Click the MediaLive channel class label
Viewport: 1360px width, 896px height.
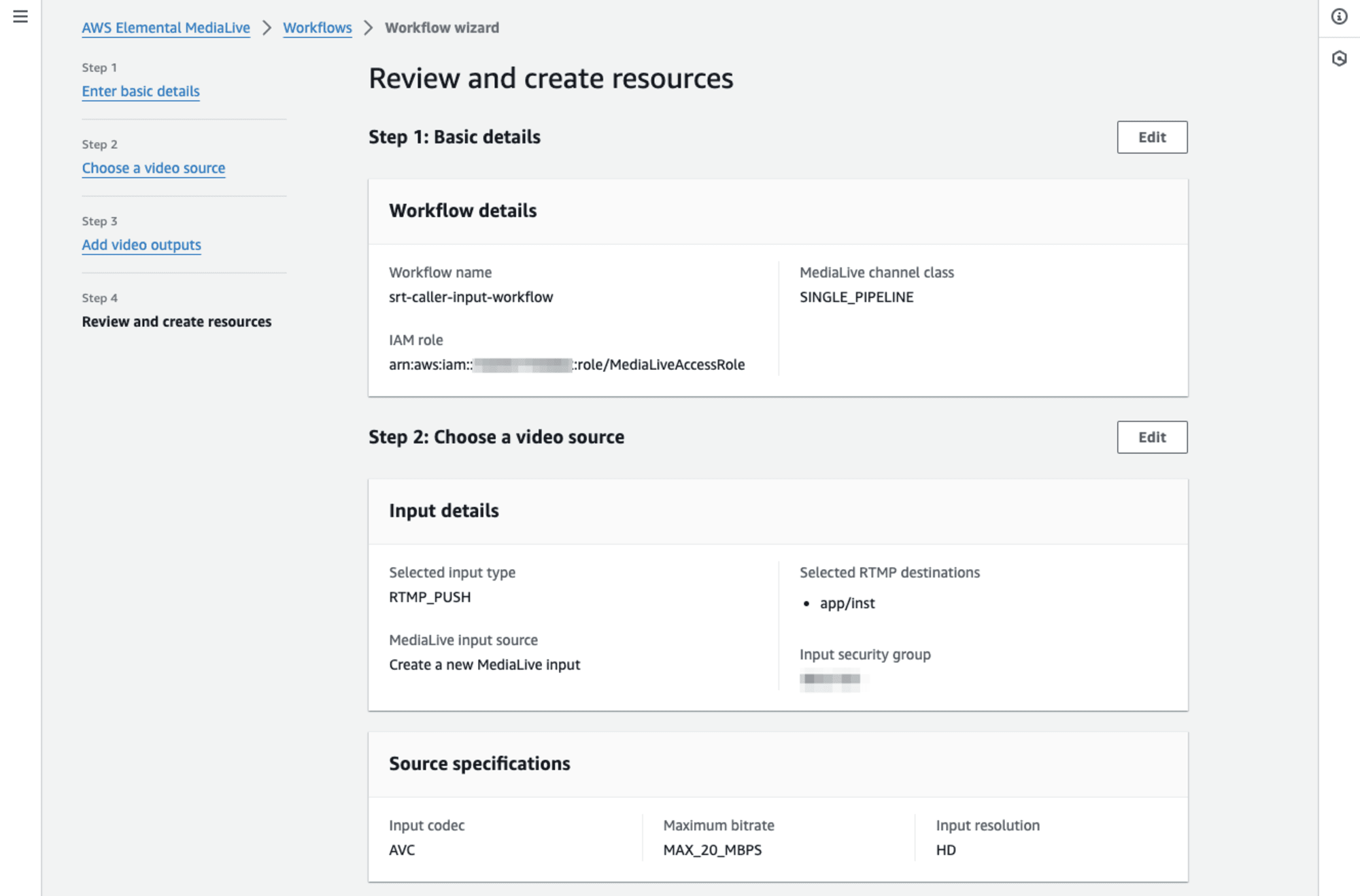click(877, 273)
